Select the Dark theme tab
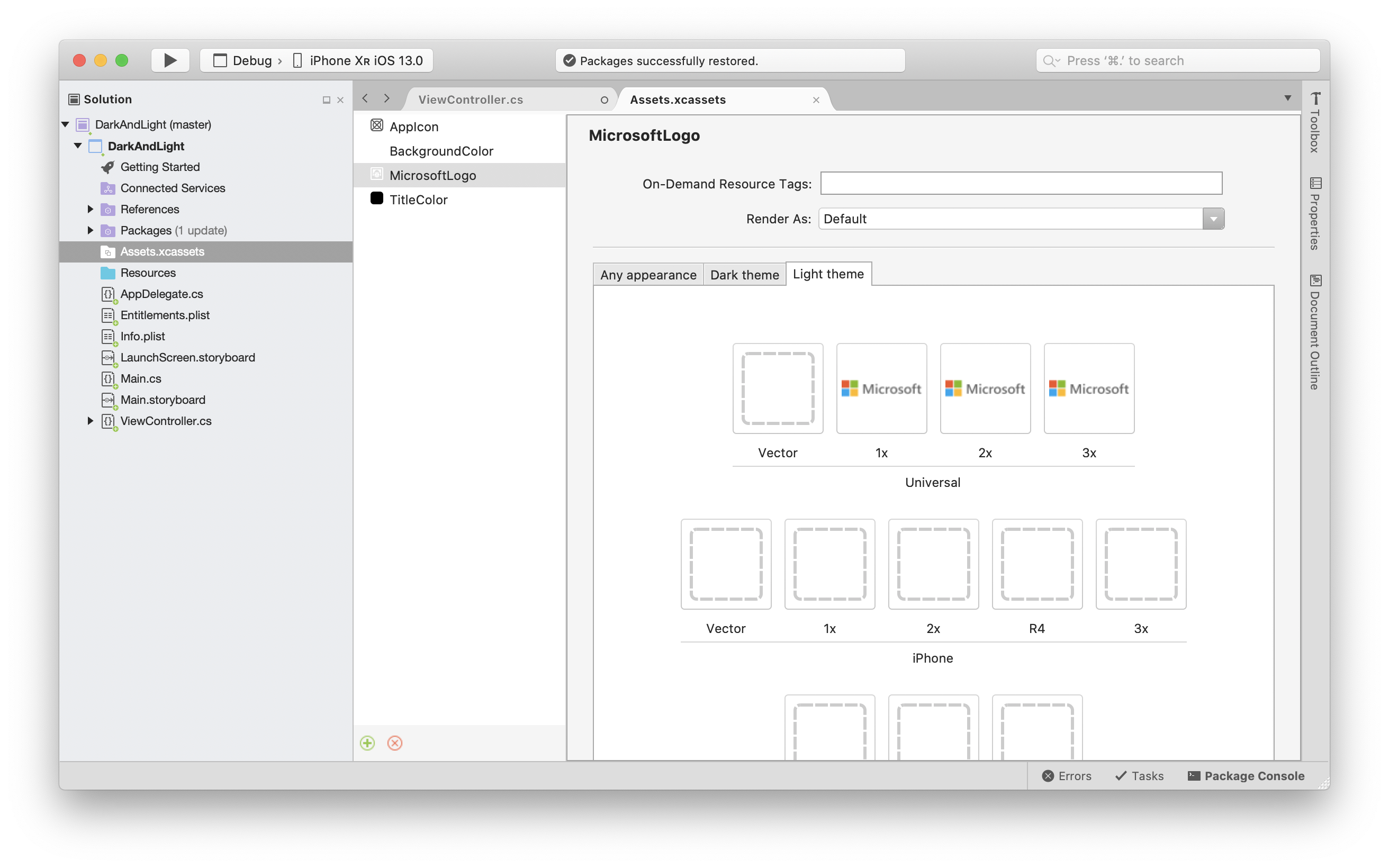This screenshot has width=1389, height=868. (x=744, y=274)
